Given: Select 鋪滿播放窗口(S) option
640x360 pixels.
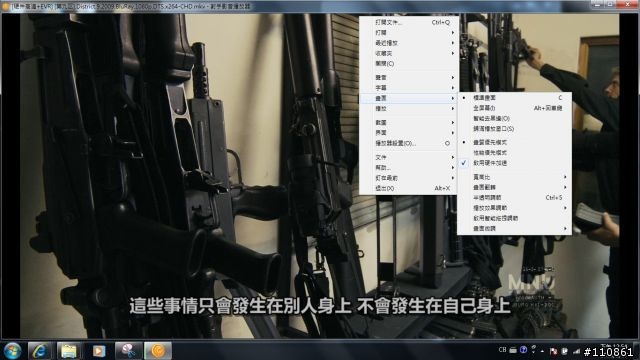Looking at the screenshot, I should point(514,129).
